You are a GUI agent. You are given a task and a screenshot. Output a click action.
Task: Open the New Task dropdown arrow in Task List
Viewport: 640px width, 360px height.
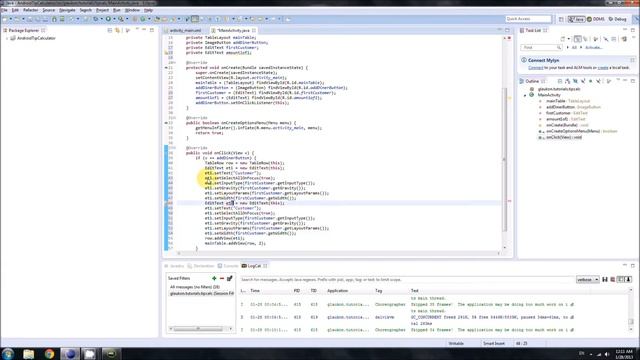569,39
